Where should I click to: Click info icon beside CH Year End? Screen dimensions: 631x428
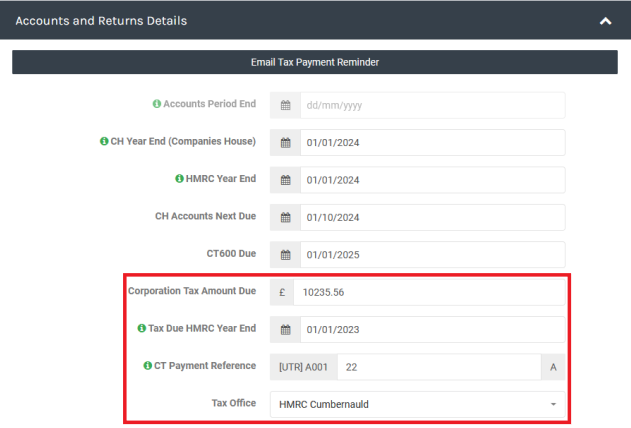[104, 141]
